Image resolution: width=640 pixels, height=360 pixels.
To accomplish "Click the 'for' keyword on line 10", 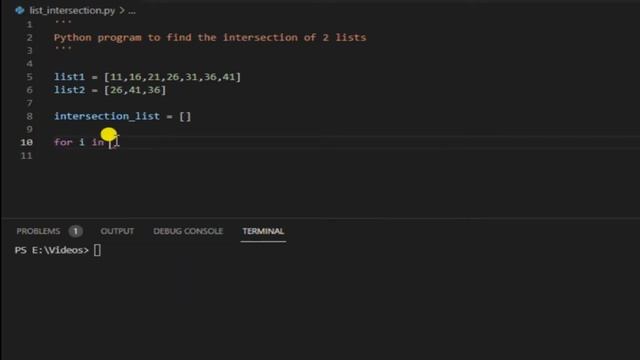I will pos(63,142).
